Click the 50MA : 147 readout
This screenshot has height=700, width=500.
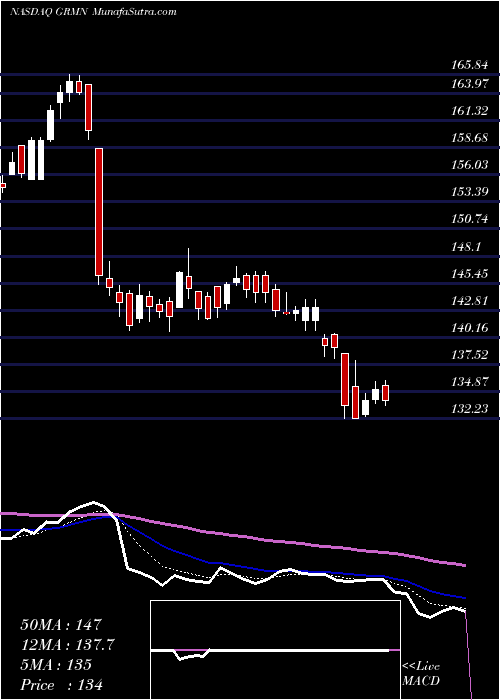(61, 625)
